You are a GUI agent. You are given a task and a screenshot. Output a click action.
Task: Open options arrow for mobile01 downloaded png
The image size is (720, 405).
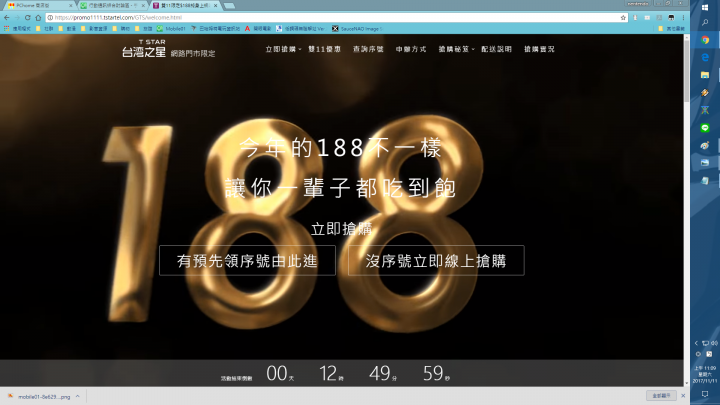point(78,396)
